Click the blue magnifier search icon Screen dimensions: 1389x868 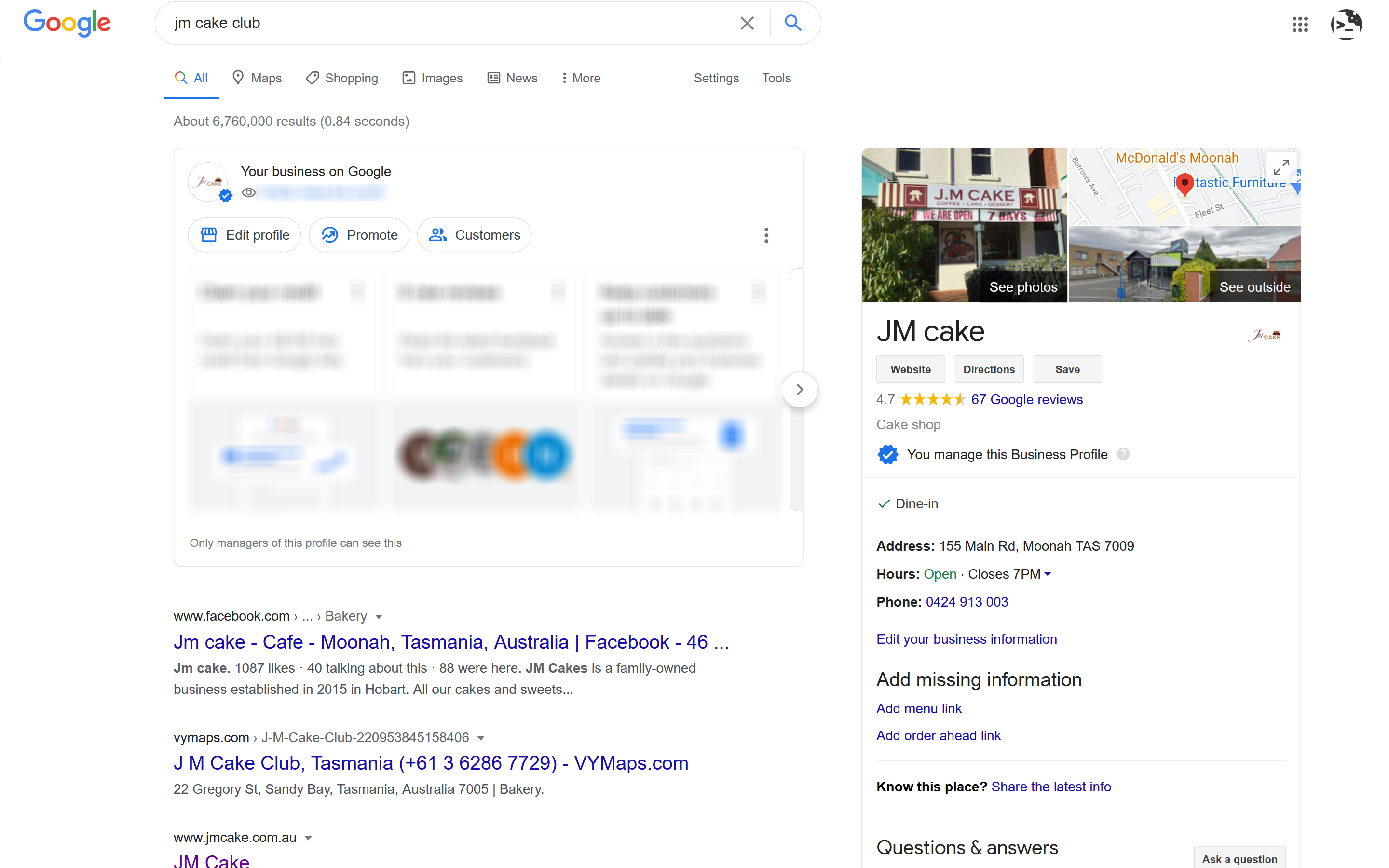coord(793,23)
